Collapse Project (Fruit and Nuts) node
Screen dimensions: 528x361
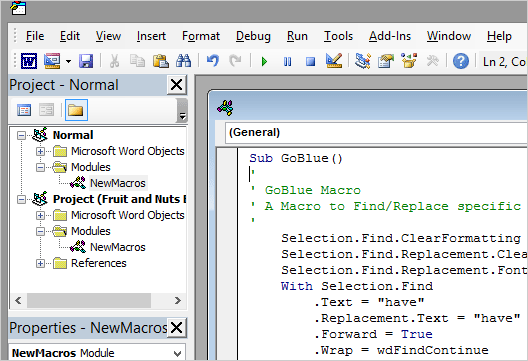21,199
